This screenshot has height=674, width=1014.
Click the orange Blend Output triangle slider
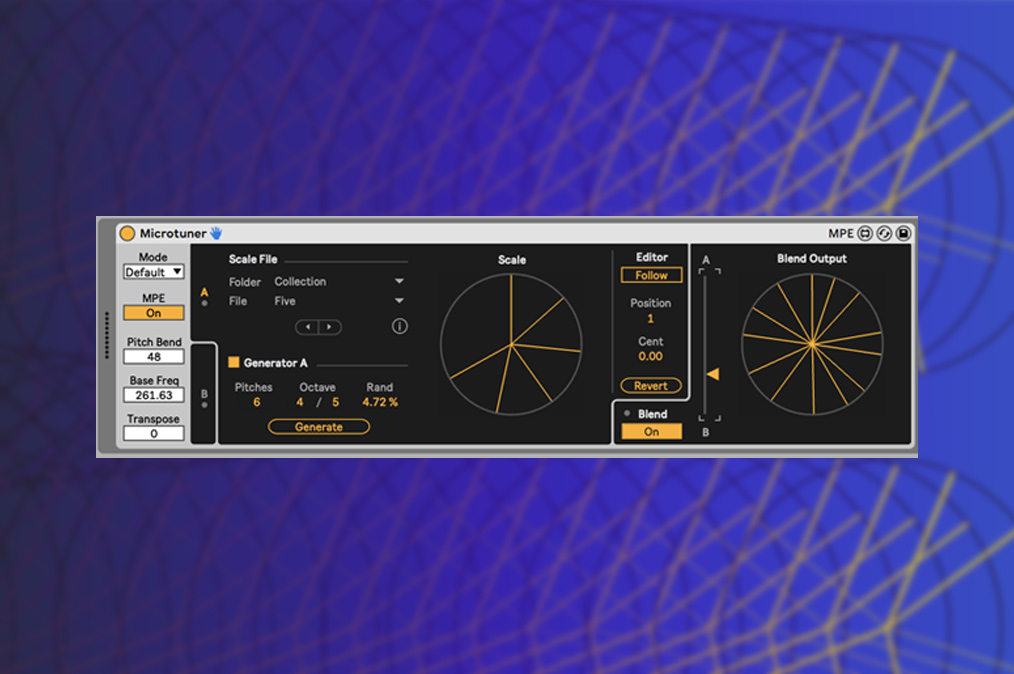[714, 373]
